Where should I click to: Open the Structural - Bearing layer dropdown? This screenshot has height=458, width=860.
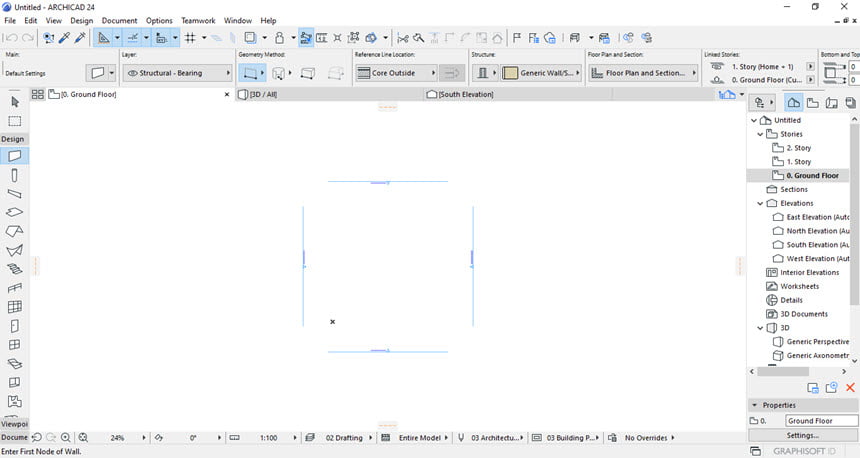(177, 73)
